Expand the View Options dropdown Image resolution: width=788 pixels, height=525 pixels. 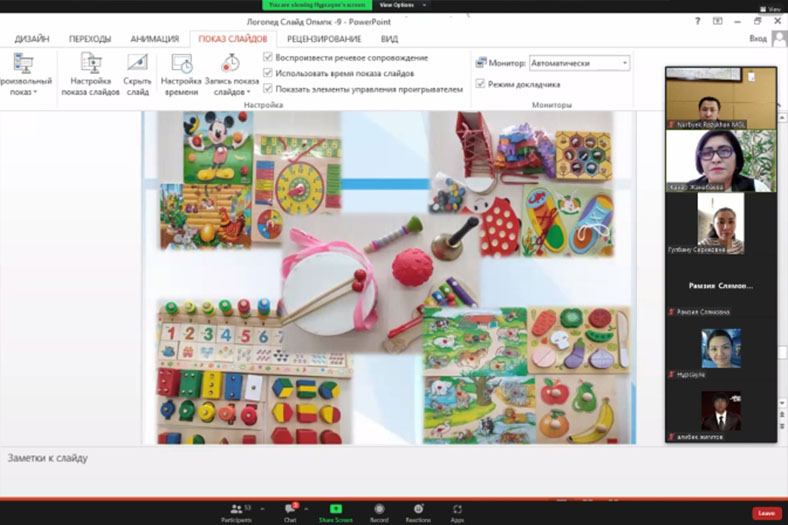click(x=396, y=5)
